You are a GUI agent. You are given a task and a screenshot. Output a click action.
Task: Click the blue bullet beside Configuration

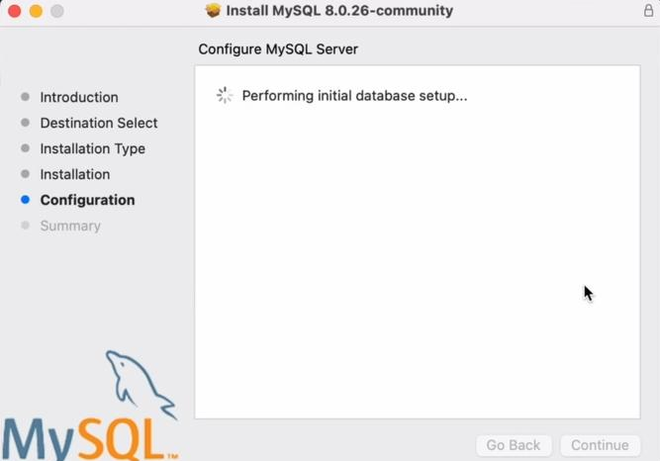[x=25, y=200]
